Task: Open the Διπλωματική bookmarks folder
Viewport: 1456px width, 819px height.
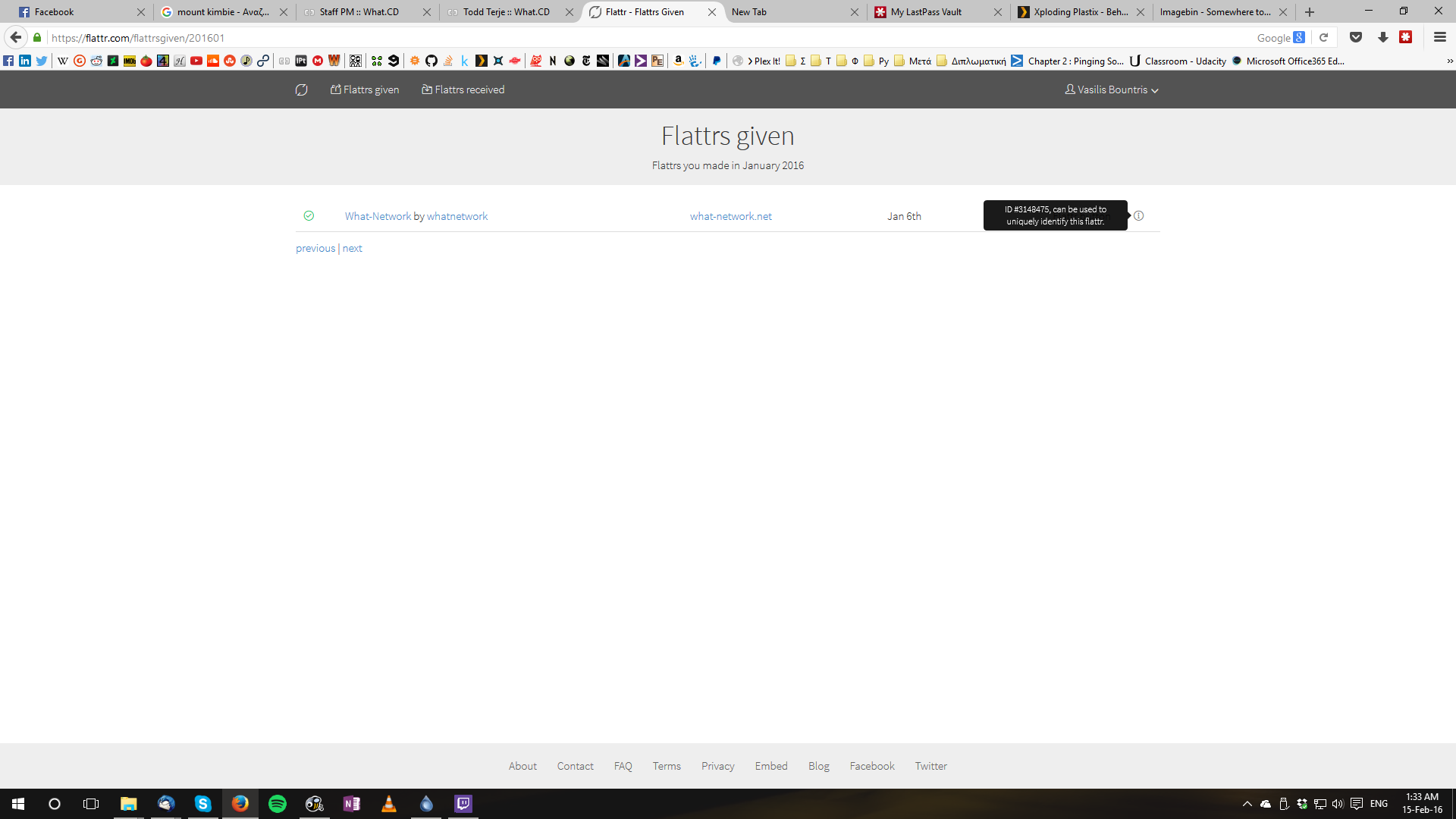Action: pyautogui.click(x=971, y=61)
